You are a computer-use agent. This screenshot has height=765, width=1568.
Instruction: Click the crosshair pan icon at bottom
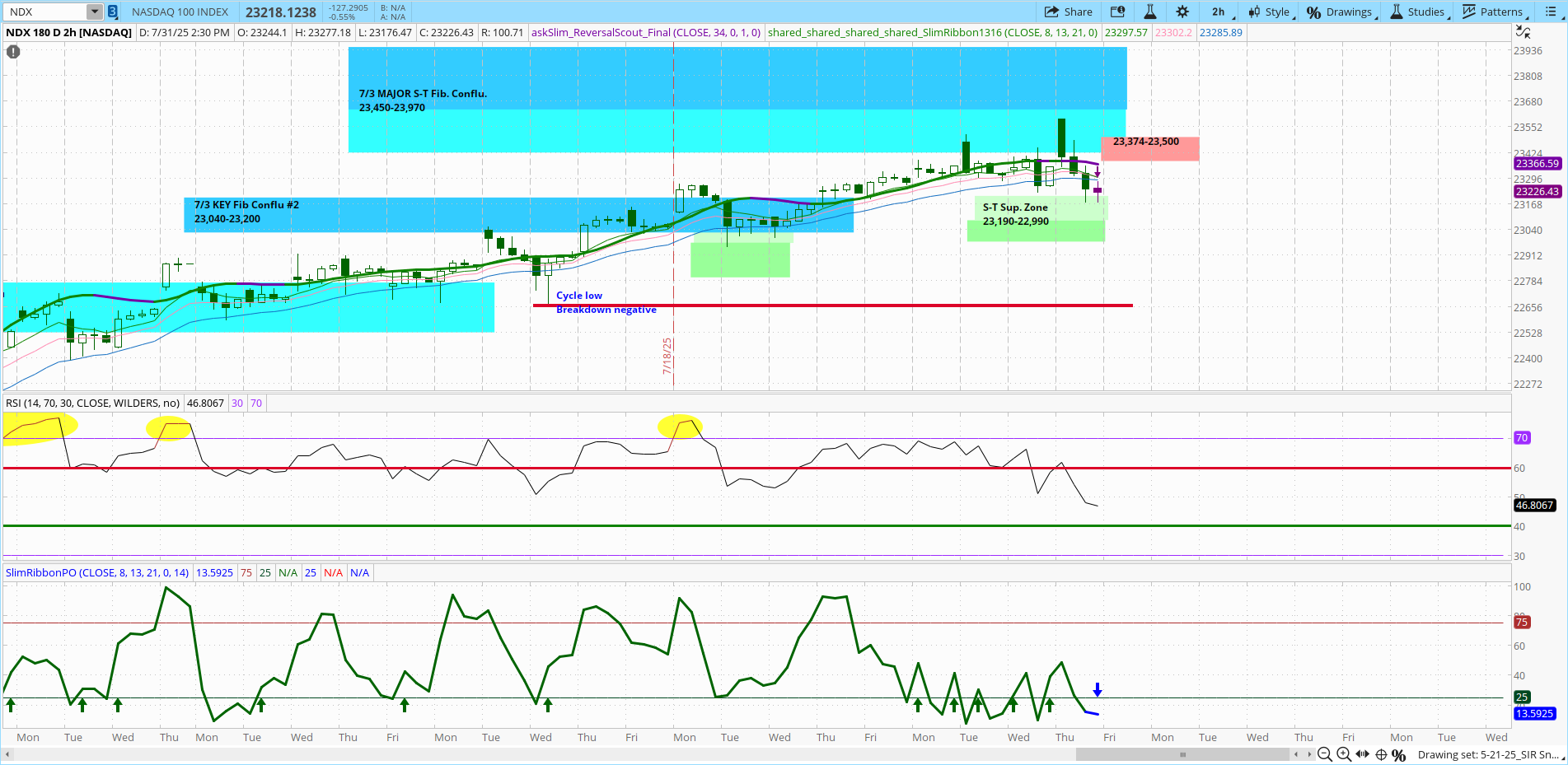pyautogui.click(x=1382, y=754)
